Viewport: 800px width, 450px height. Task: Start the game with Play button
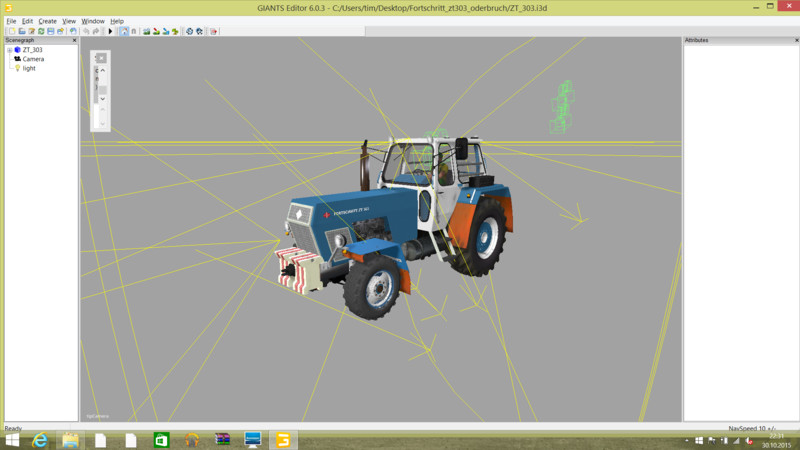(x=110, y=32)
